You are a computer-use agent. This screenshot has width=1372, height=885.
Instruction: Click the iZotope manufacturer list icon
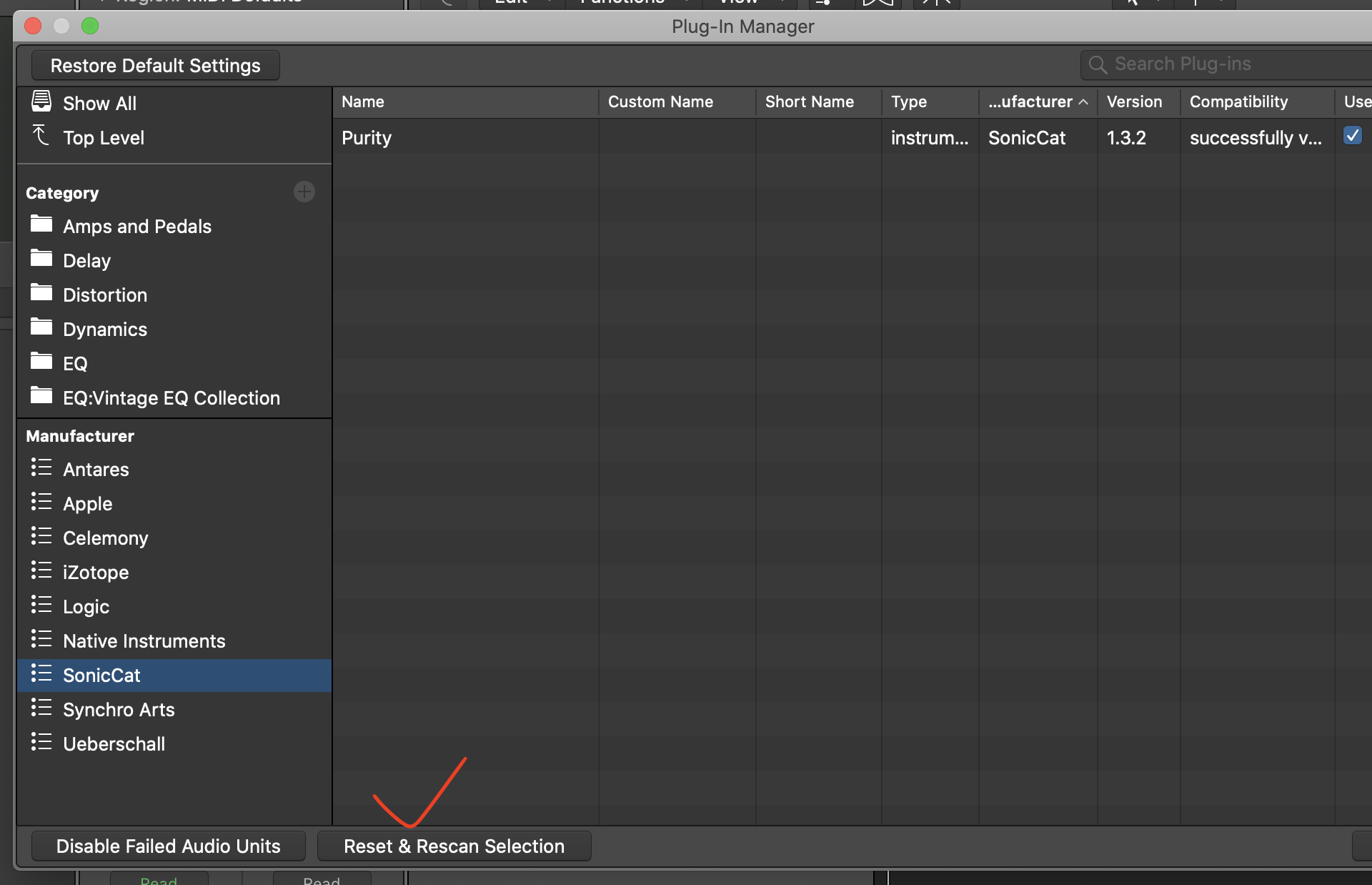(x=41, y=570)
